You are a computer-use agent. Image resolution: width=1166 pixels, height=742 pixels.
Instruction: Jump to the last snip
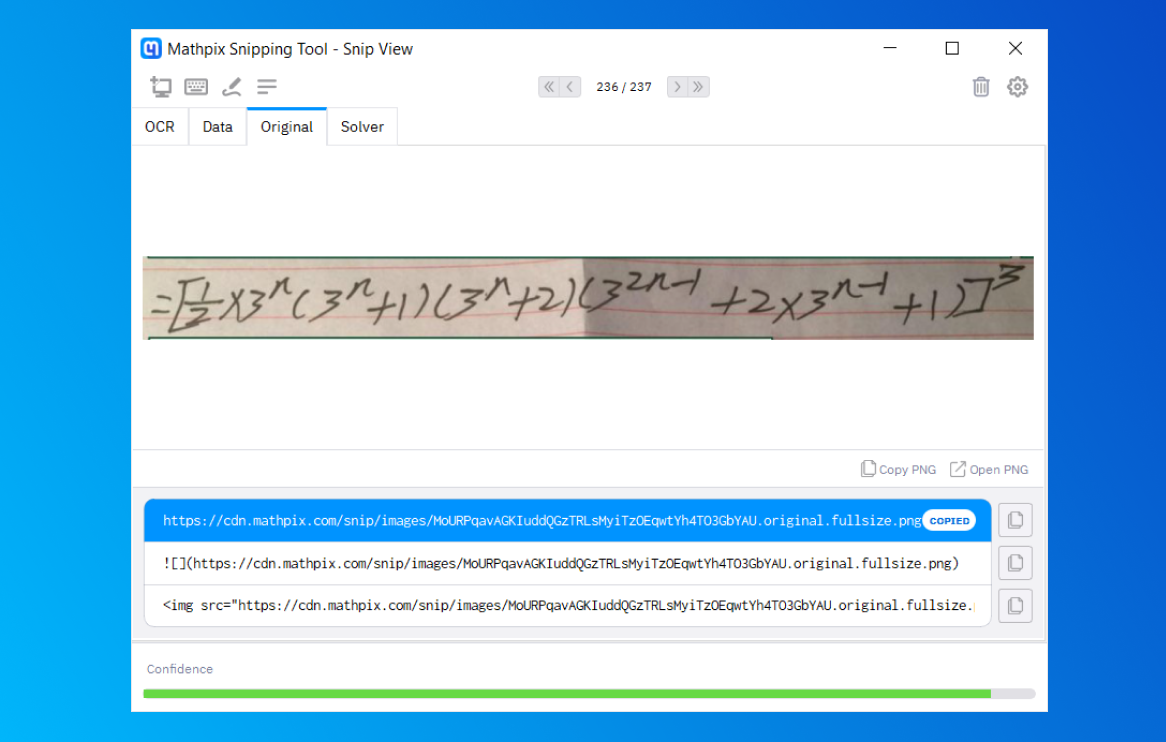pos(698,87)
